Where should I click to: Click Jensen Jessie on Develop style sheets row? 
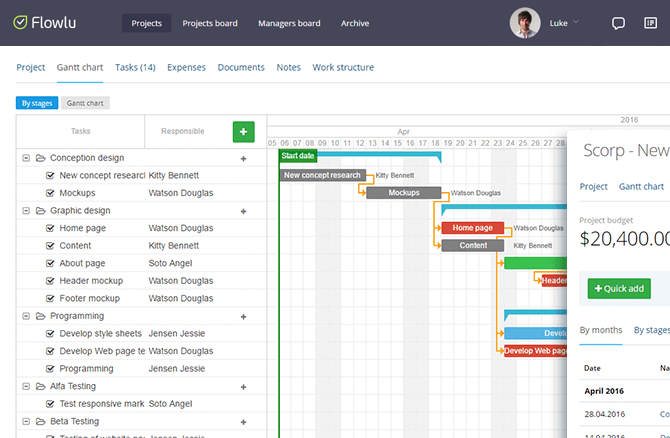click(x=176, y=333)
